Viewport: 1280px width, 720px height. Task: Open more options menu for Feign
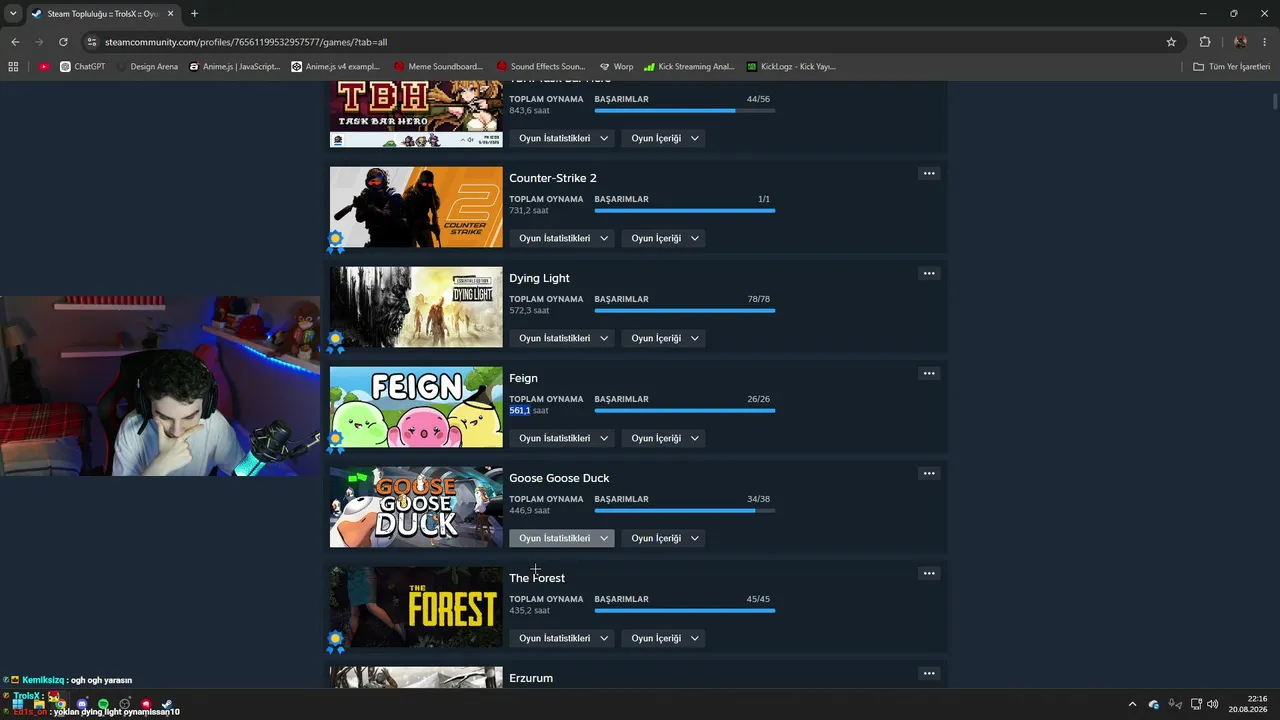click(929, 374)
